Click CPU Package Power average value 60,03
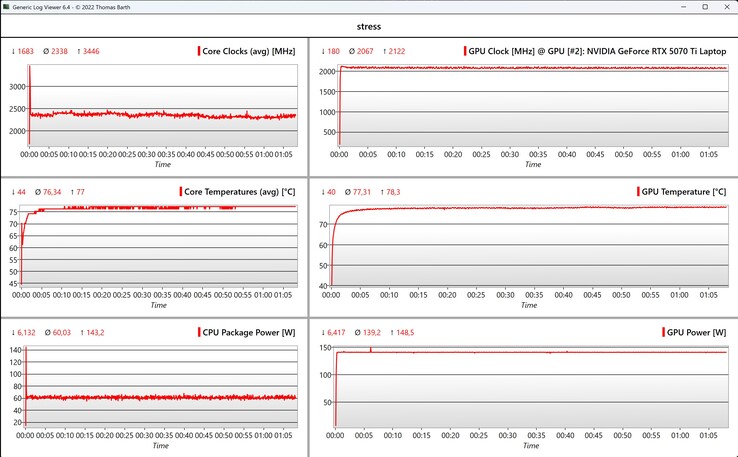Image resolution: width=738 pixels, height=457 pixels. tap(62, 333)
